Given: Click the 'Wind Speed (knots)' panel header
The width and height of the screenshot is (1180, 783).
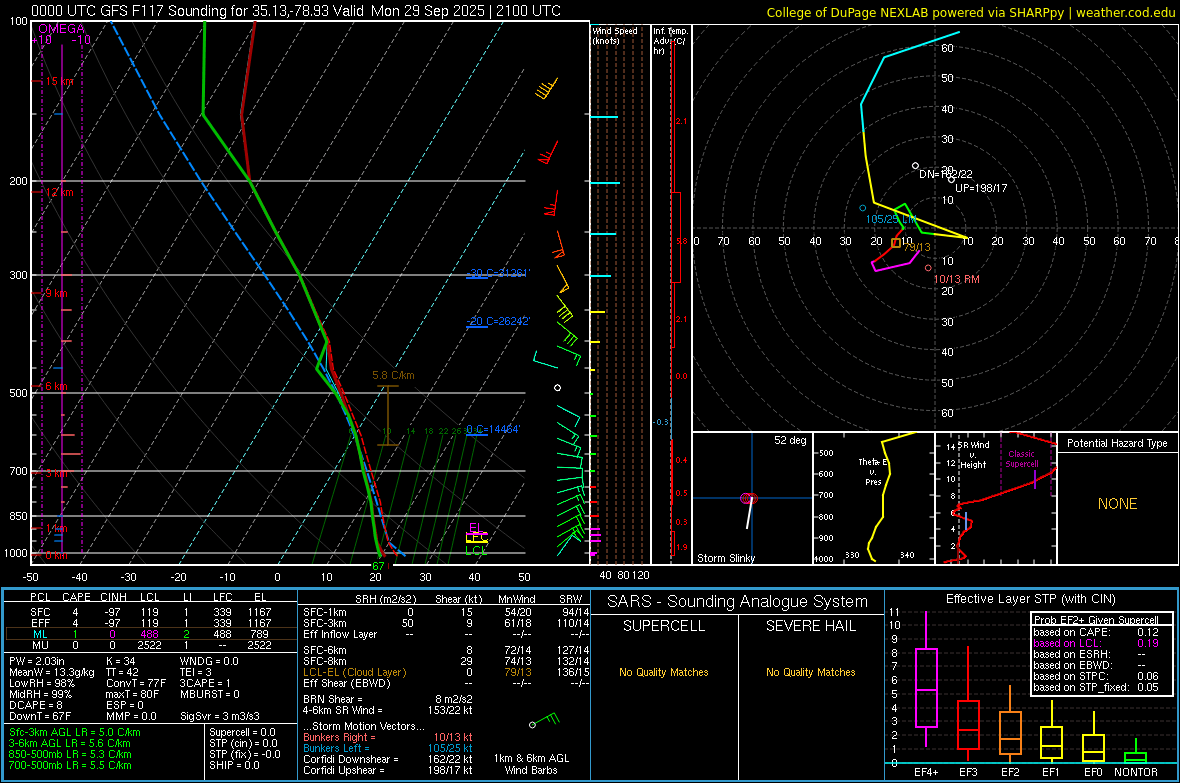Looking at the screenshot, I should point(615,36).
